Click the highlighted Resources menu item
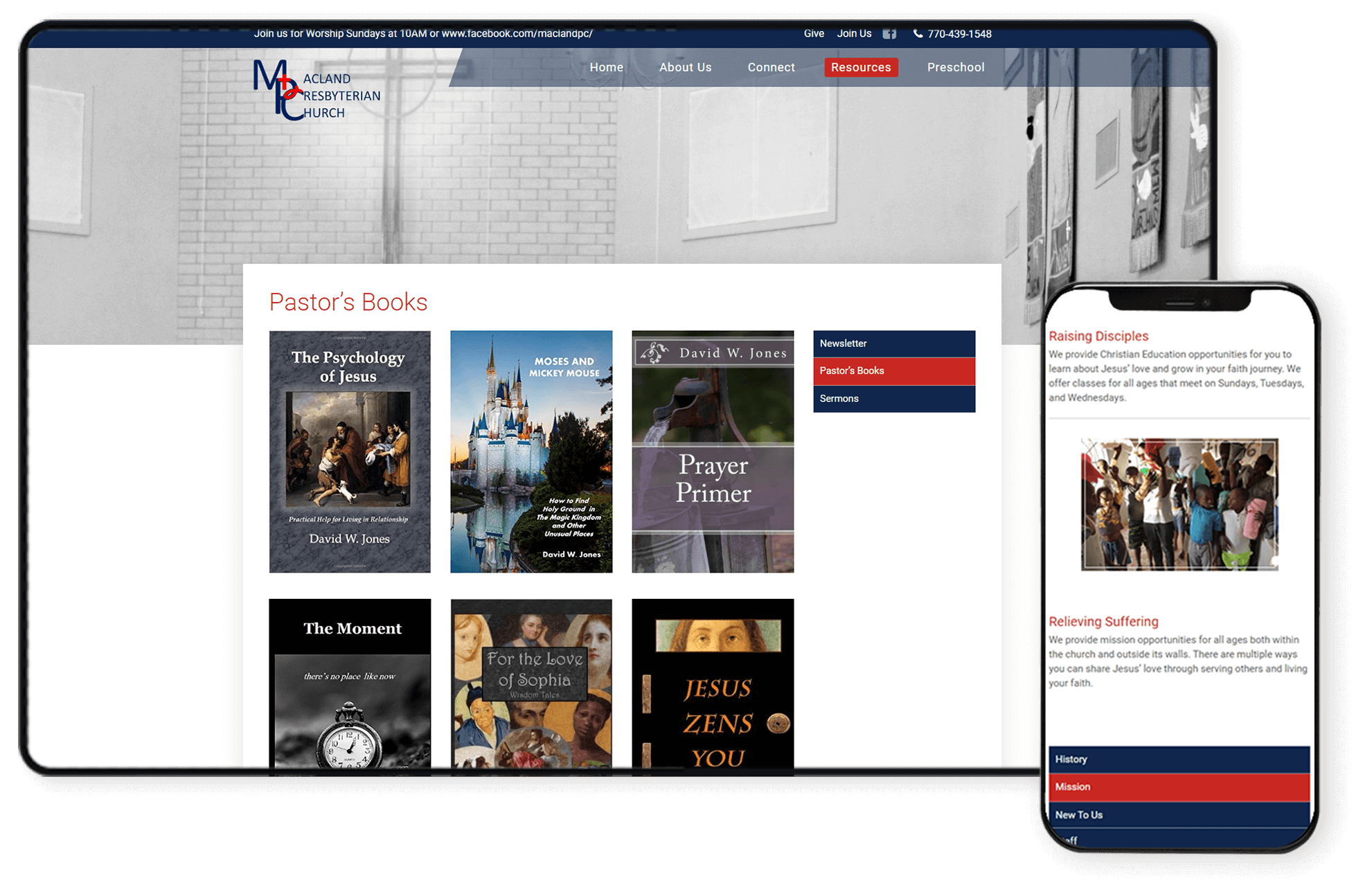The height and width of the screenshot is (889, 1372). click(861, 67)
